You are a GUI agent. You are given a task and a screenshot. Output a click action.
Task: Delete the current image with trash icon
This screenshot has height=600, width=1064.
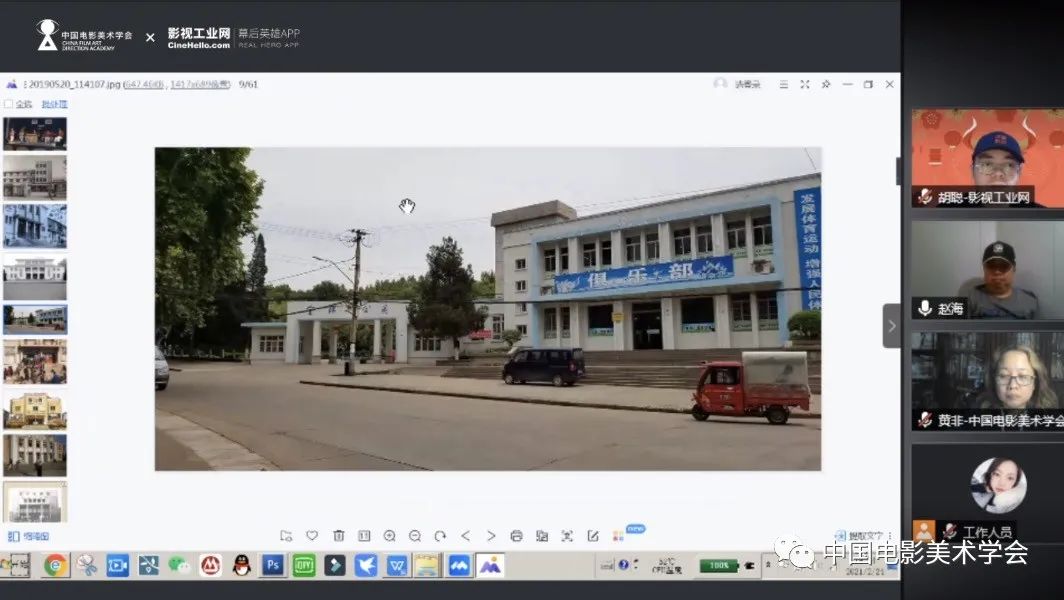(x=338, y=536)
